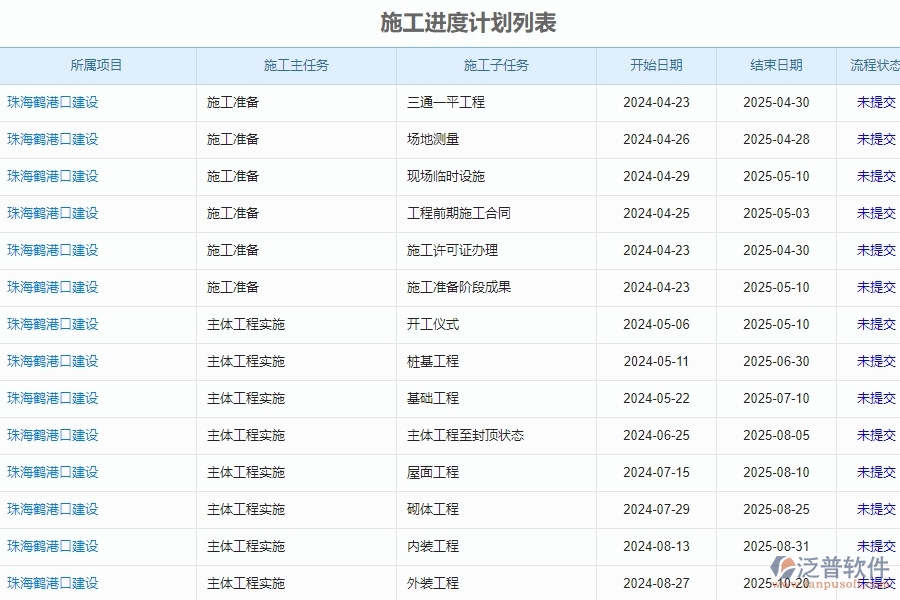Open 珠海鹤港口建设 link in 桩基工程 row
Viewport: 900px width, 600px height.
47,361
